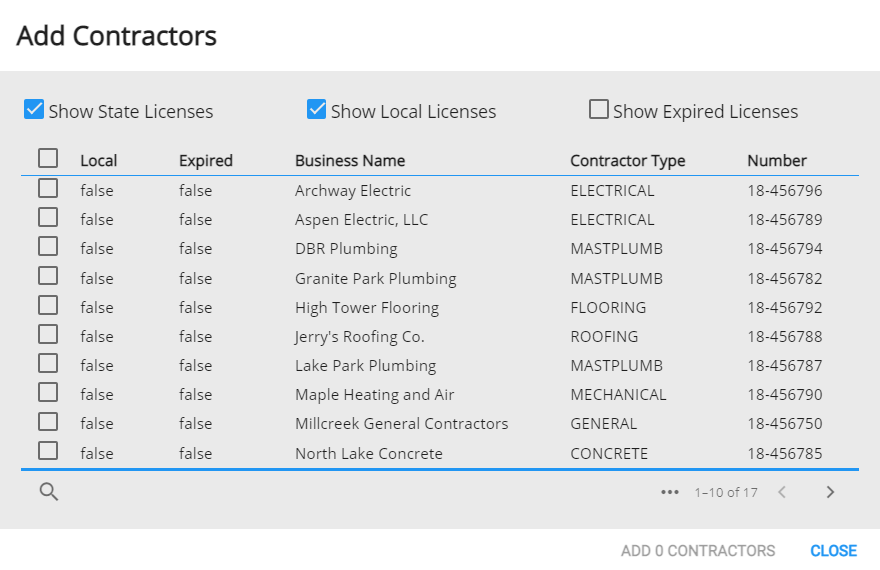This screenshot has width=880, height=570.
Task: Click FLOORING contractor type cell
Action: (x=608, y=308)
